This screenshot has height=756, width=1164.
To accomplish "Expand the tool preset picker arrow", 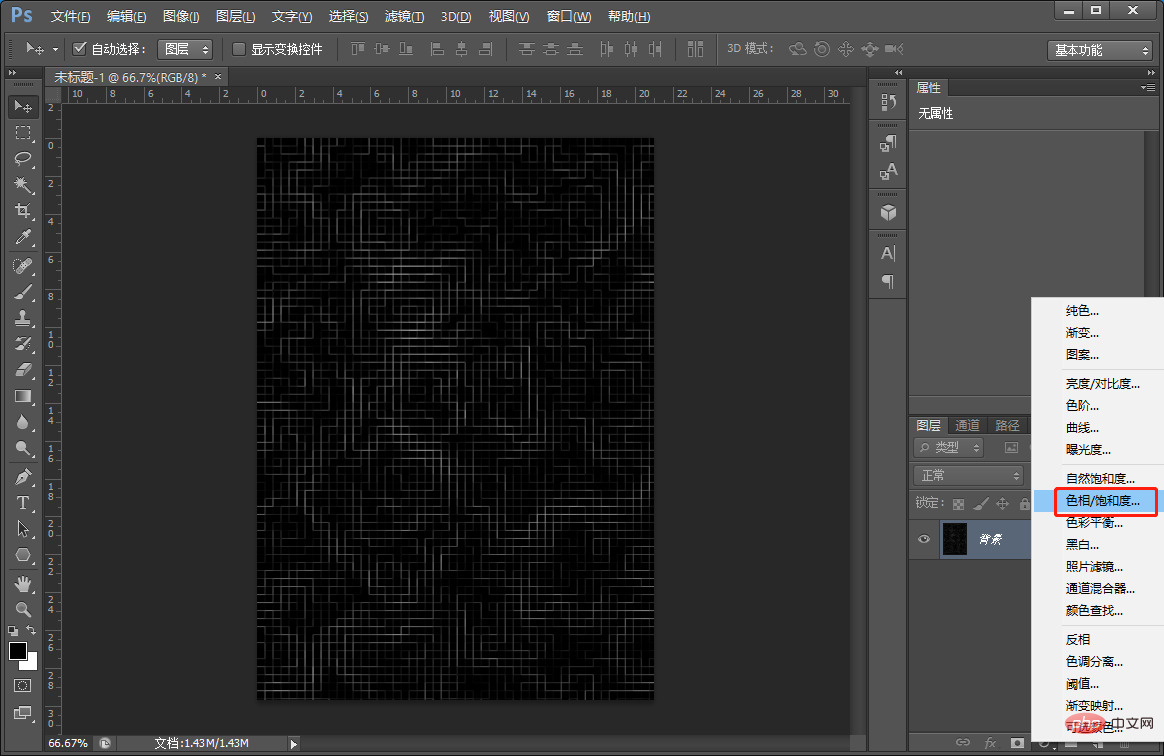I will (55, 50).
